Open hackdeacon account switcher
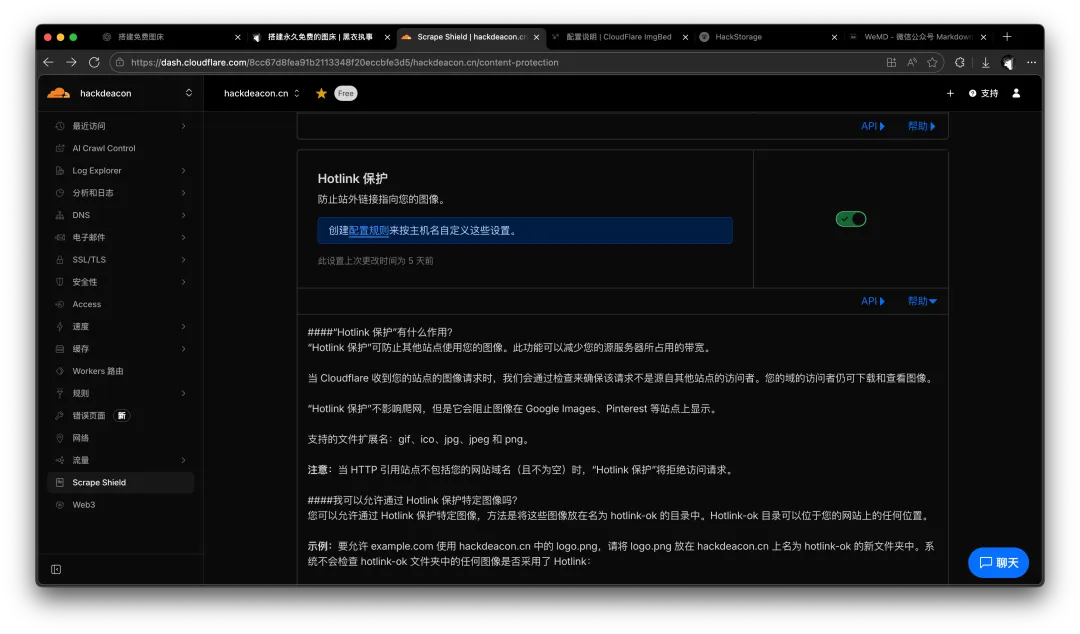The height and width of the screenshot is (634, 1080). pos(189,93)
